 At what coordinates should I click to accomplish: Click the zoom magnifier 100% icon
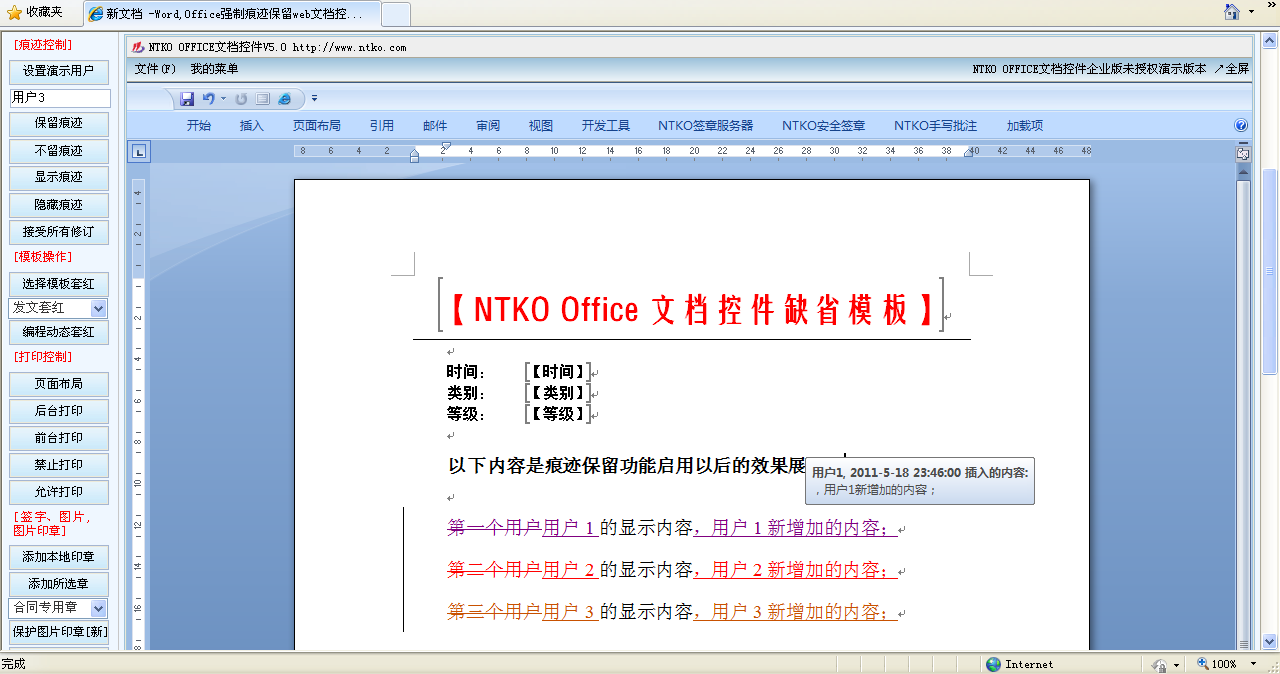click(1201, 665)
